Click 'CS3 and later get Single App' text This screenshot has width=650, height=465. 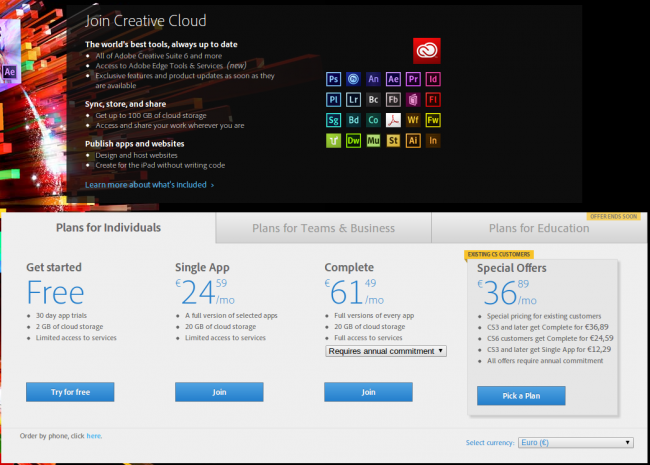(549, 349)
